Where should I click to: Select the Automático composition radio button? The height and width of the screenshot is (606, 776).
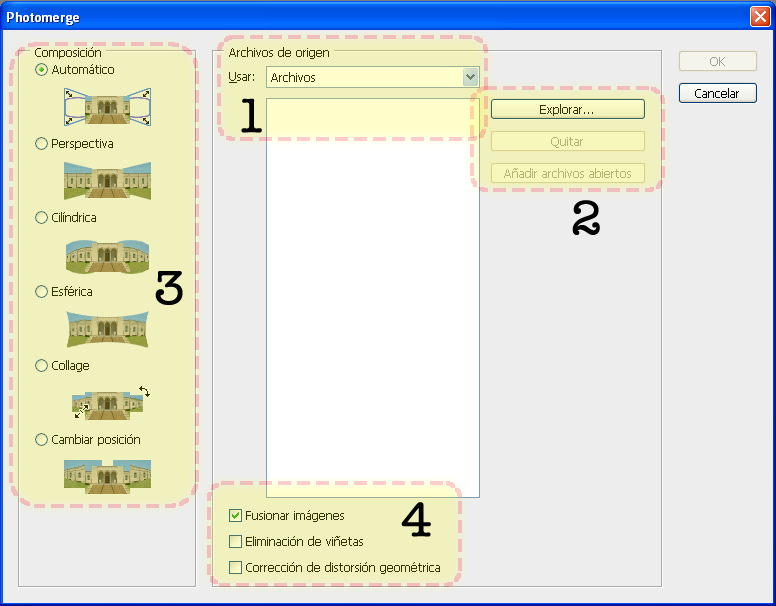[x=42, y=70]
